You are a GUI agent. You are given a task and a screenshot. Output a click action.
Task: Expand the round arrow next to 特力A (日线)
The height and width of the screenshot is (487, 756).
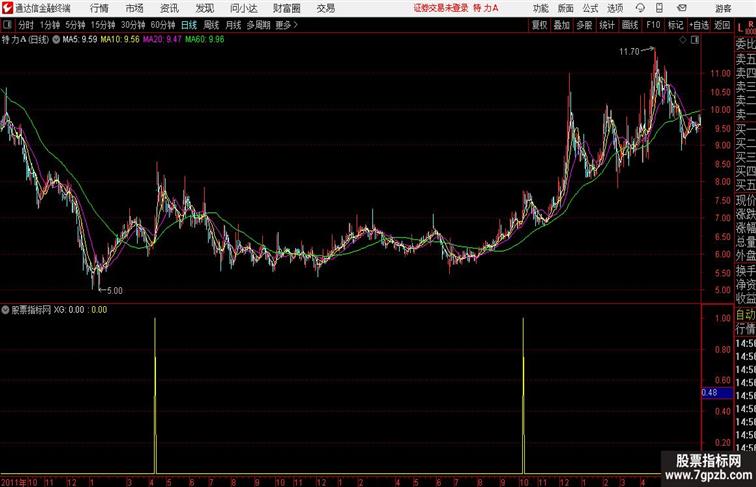coord(56,40)
